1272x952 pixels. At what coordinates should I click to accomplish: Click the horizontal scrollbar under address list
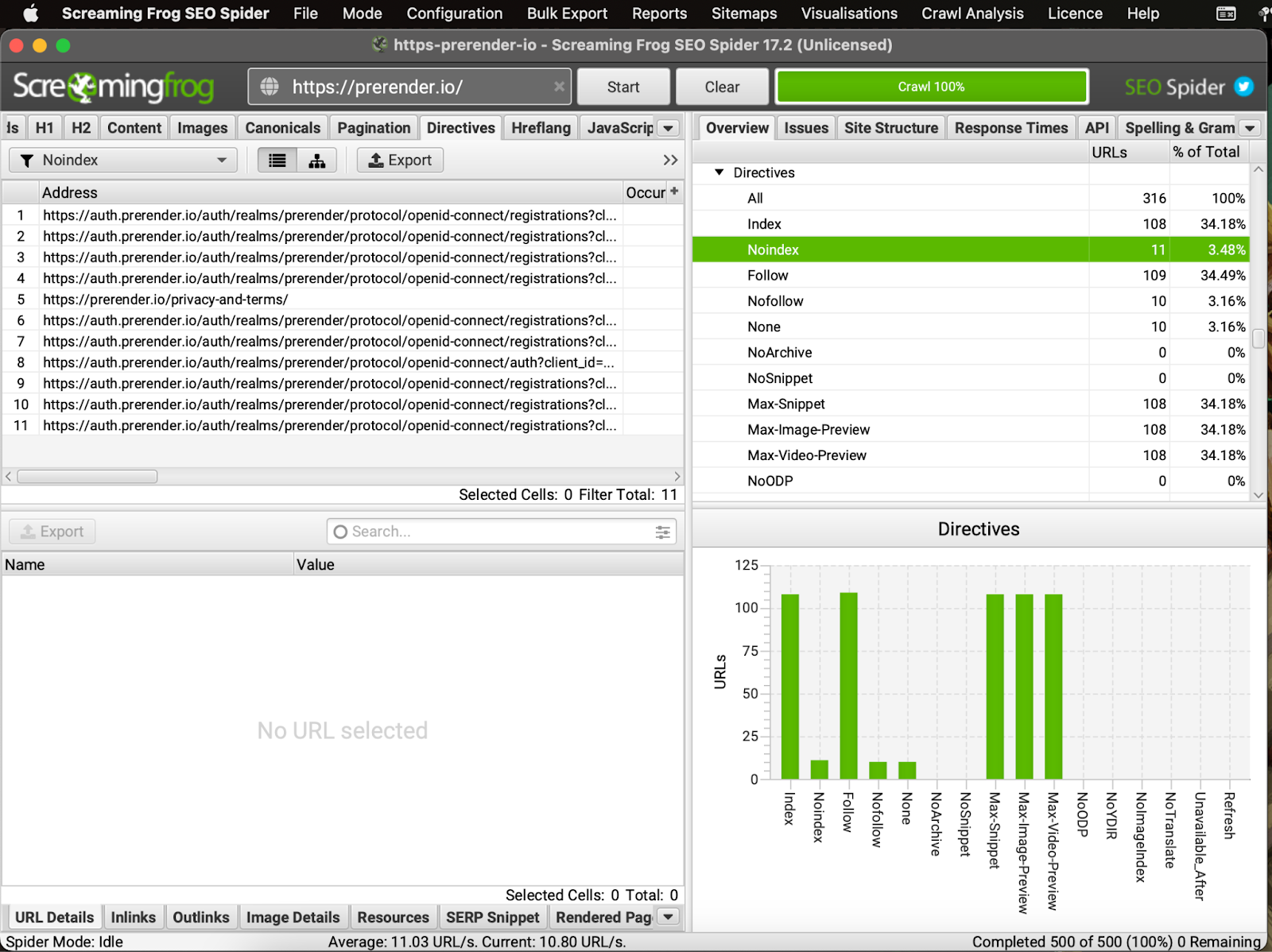(x=87, y=477)
